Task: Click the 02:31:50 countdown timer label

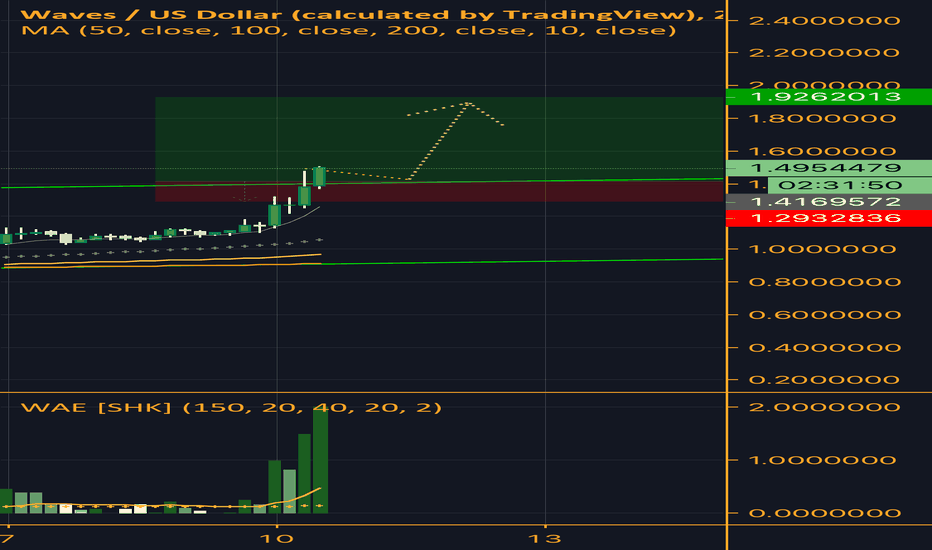Action: tap(849, 185)
